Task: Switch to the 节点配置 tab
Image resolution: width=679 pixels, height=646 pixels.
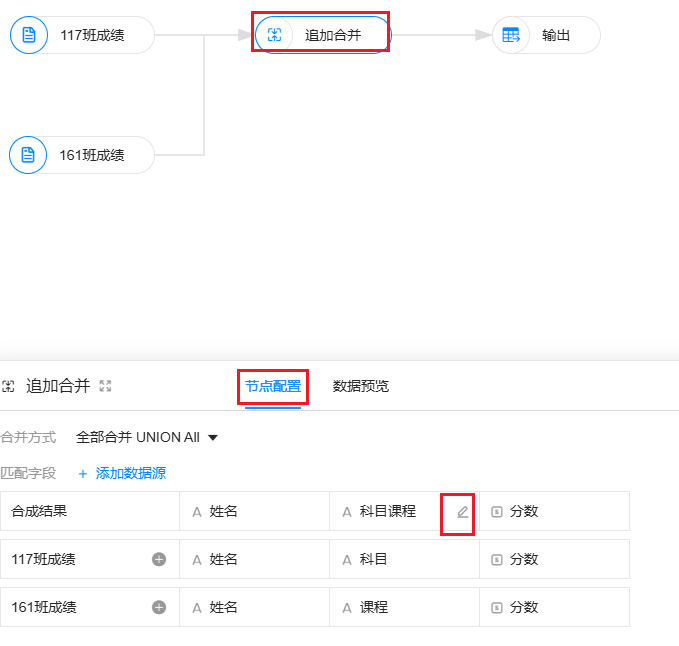Action: tap(273, 386)
